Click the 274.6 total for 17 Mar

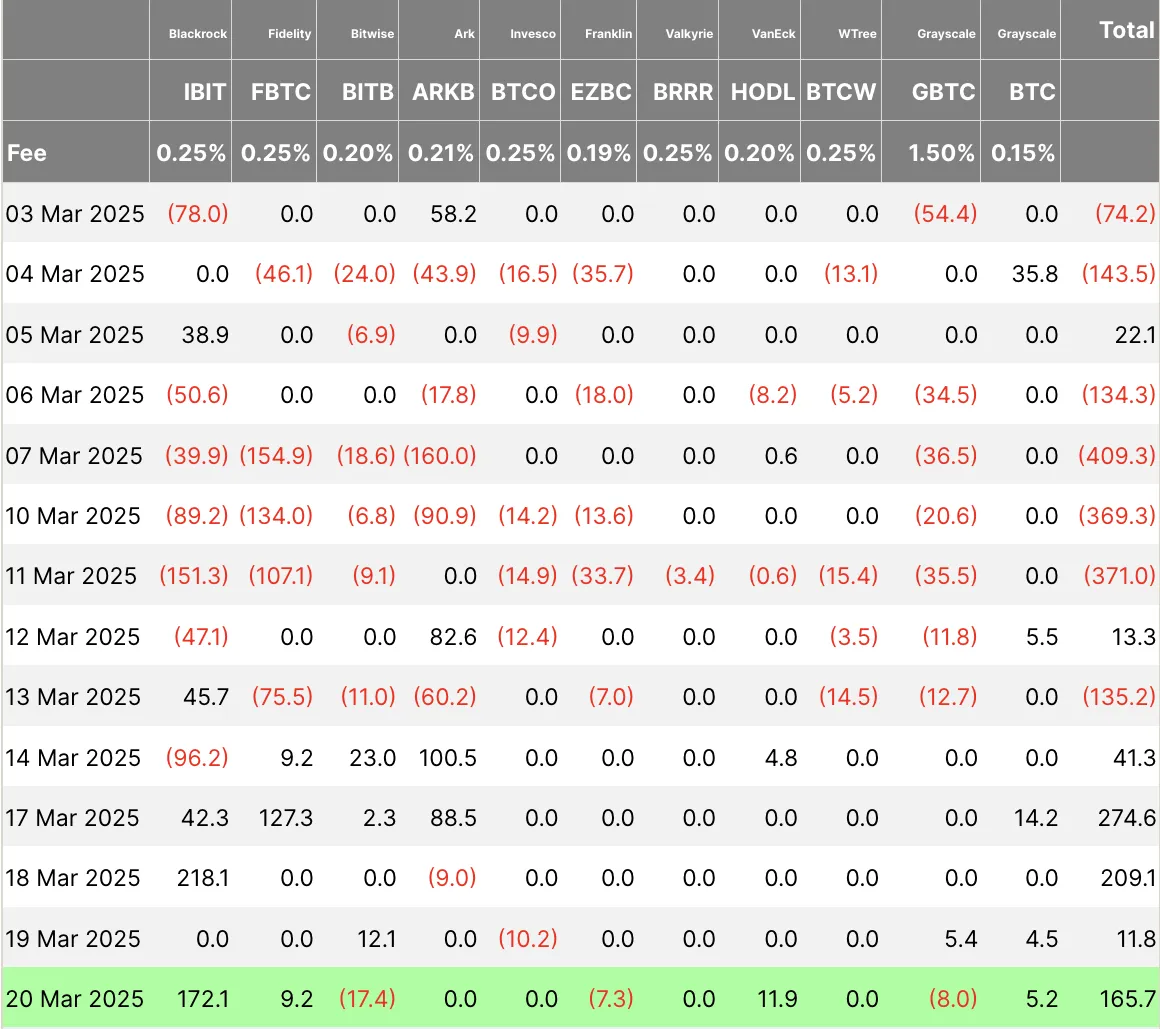[1126, 817]
